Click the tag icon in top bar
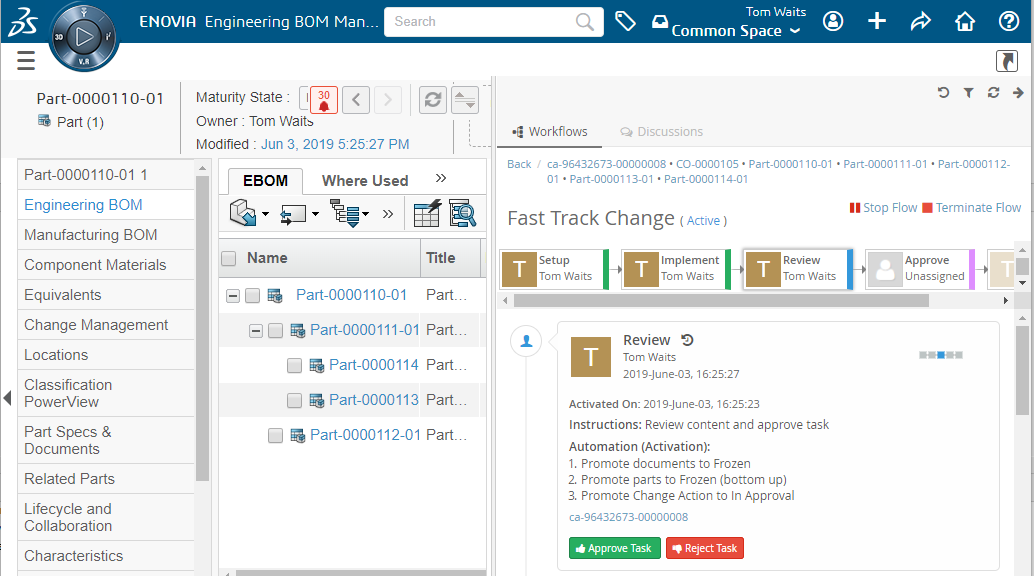Image resolution: width=1034 pixels, height=576 pixels. [626, 21]
